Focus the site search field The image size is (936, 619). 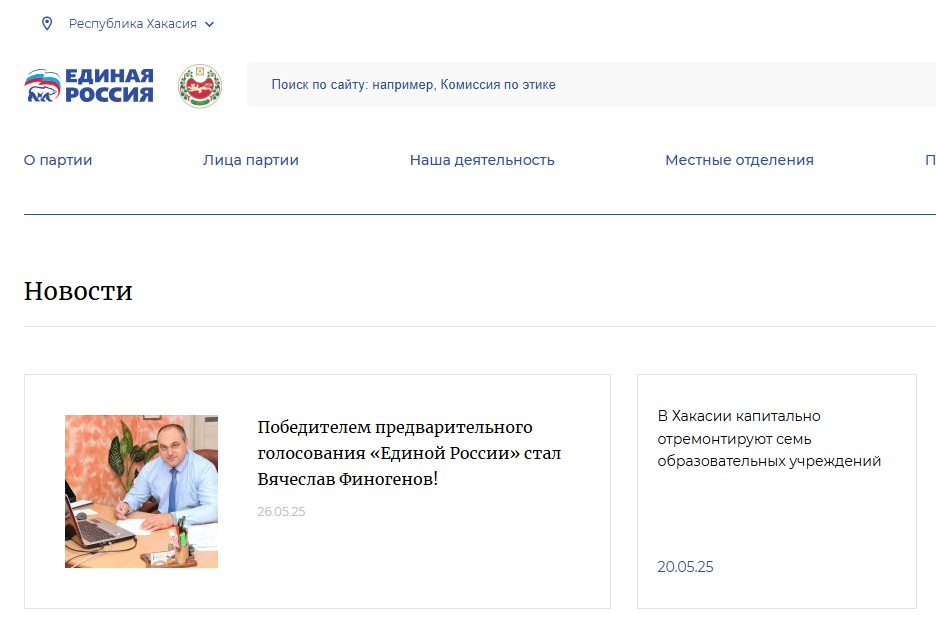pyautogui.click(x=590, y=85)
